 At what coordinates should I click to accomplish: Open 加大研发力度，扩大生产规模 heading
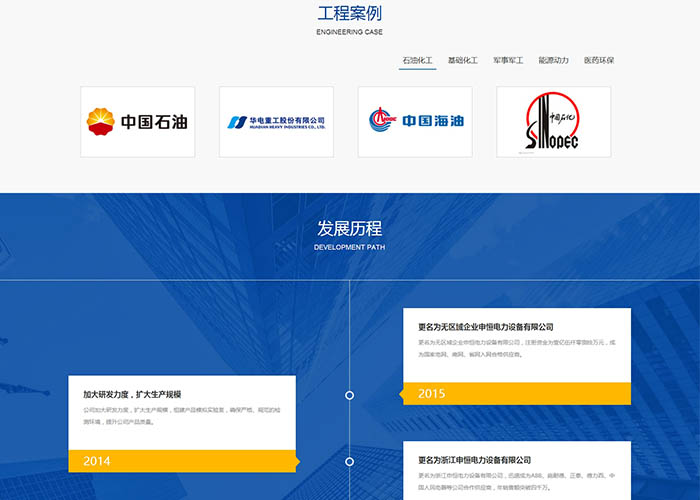click(x=132, y=394)
